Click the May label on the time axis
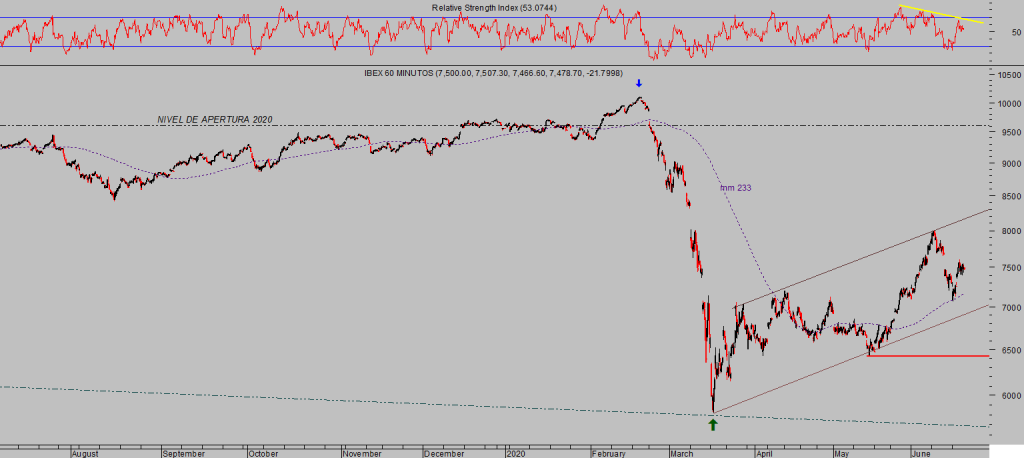 coord(844,453)
